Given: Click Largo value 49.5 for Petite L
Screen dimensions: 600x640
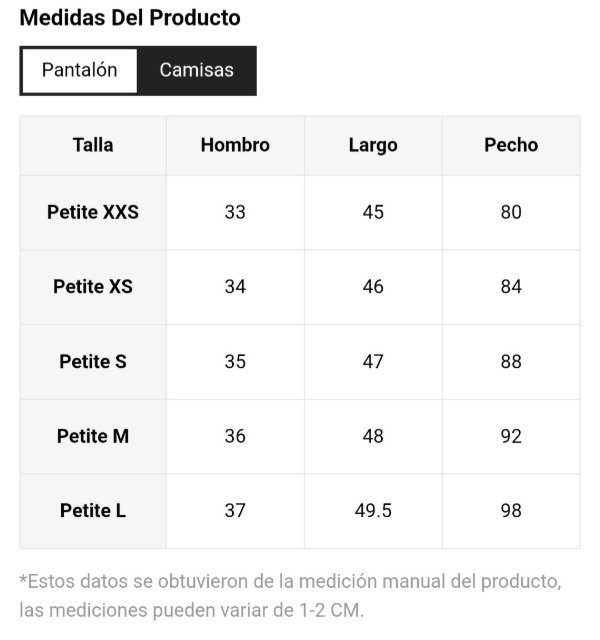Looking at the screenshot, I should 373,511.
